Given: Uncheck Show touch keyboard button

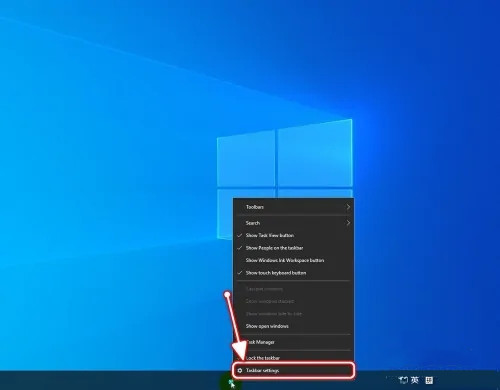Looking at the screenshot, I should point(293,273).
